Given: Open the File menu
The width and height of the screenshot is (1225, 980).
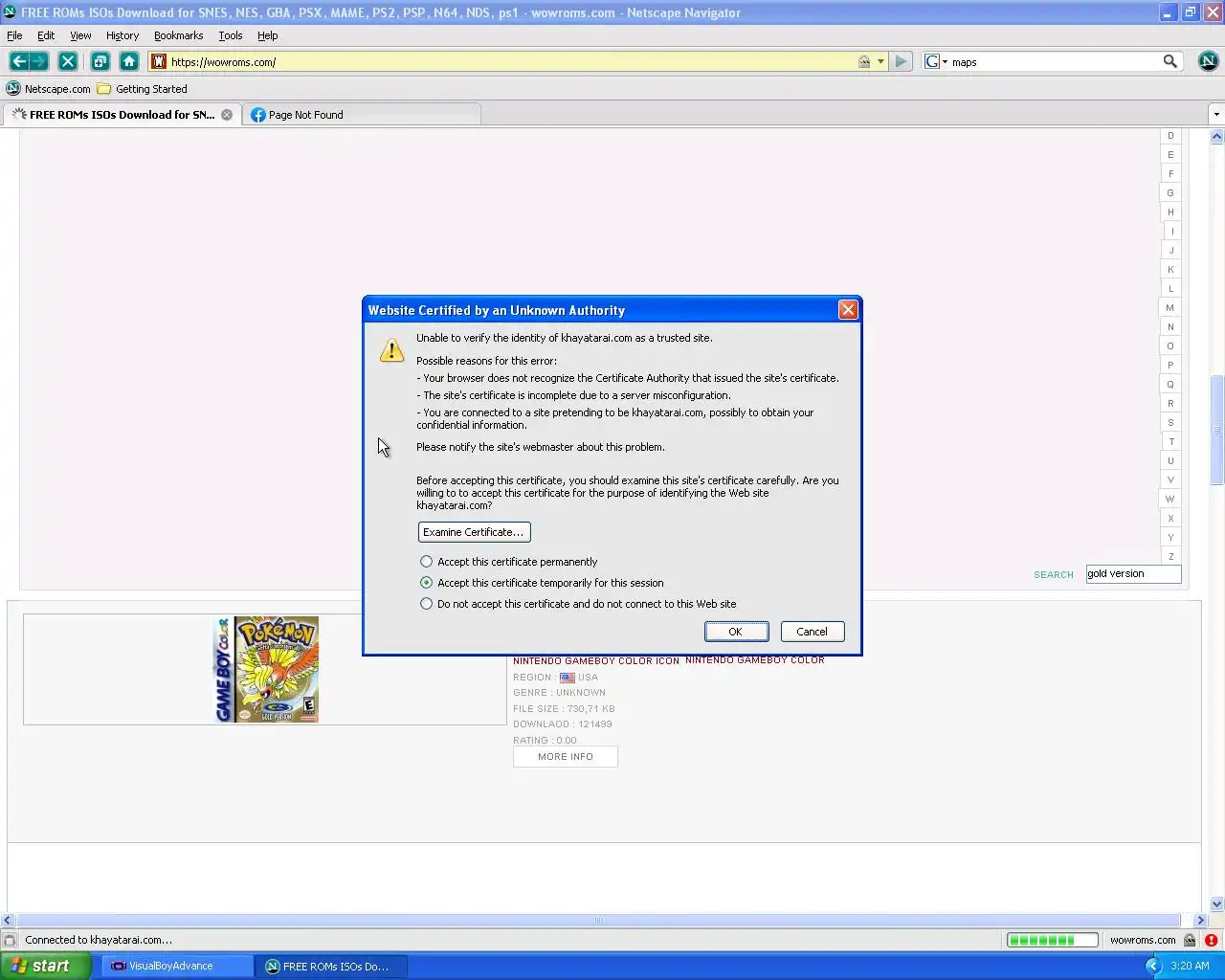Looking at the screenshot, I should pyautogui.click(x=14, y=35).
